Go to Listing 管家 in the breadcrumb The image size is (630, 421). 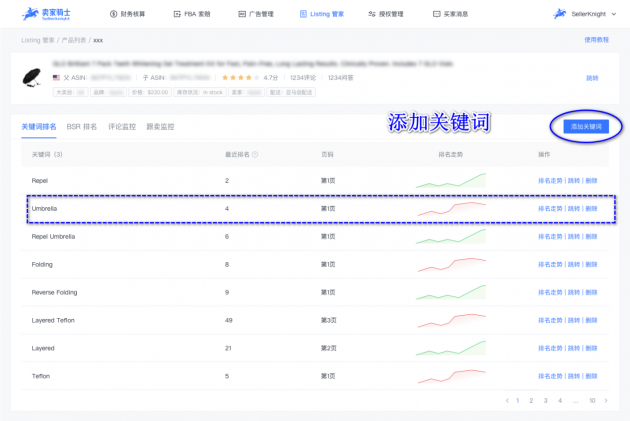[x=38, y=40]
